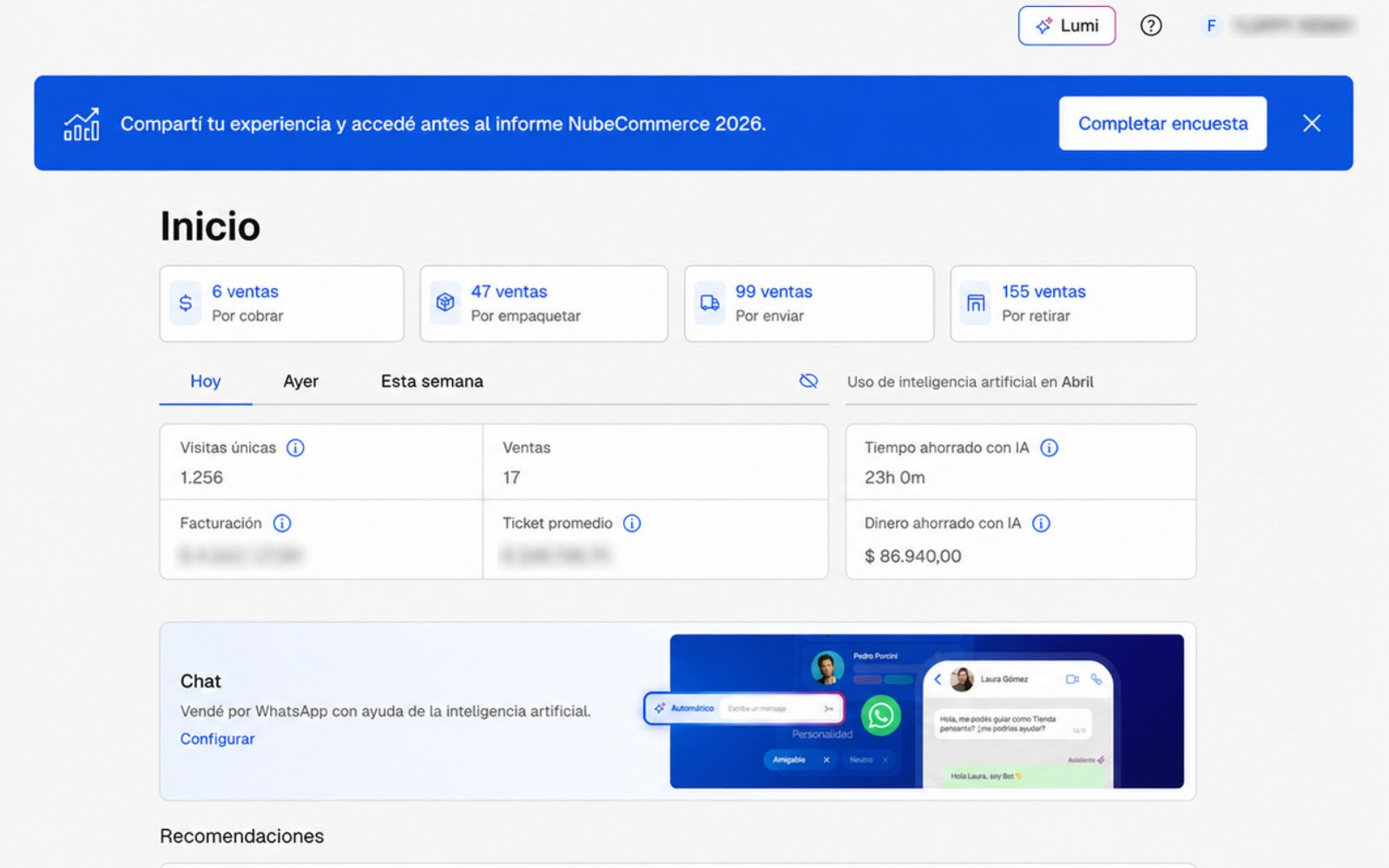Click the Ventas value 17
This screenshot has height=868, width=1389.
pos(511,477)
